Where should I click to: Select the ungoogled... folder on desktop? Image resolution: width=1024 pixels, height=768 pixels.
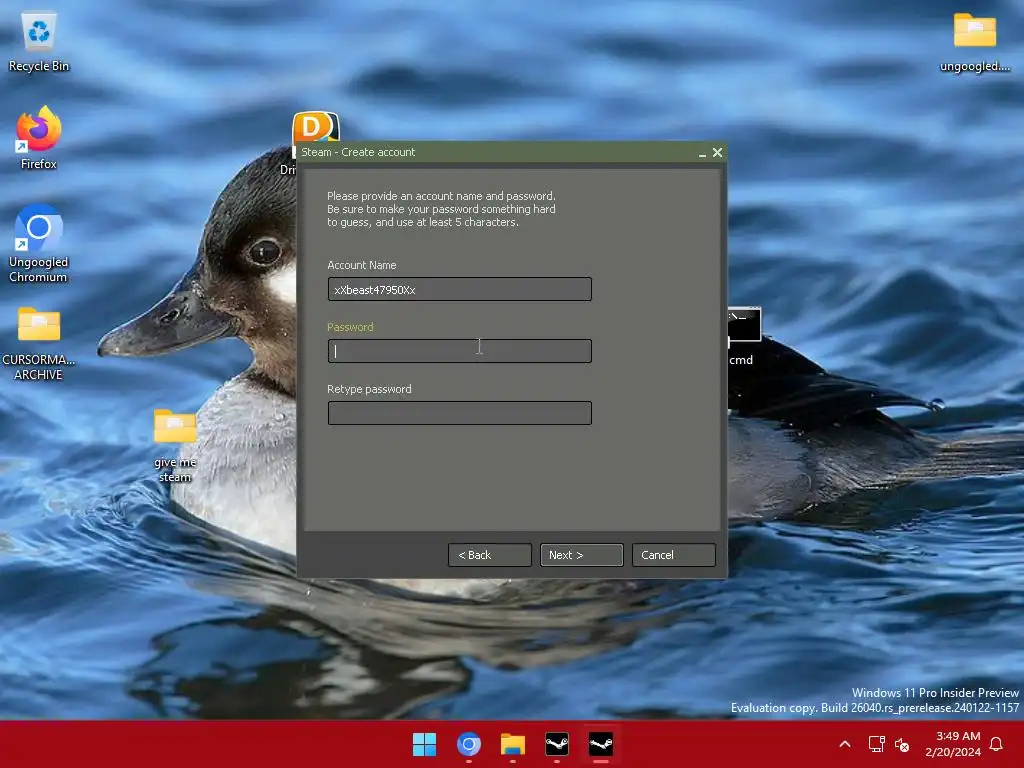pos(974,42)
